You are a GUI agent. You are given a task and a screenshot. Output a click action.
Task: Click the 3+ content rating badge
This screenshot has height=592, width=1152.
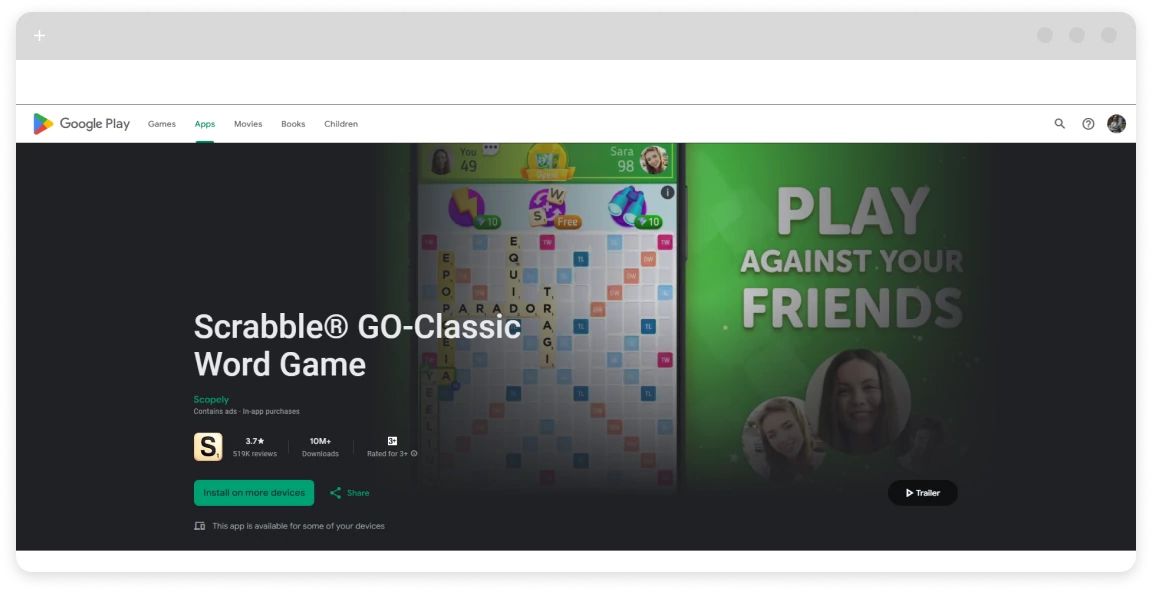click(x=392, y=441)
